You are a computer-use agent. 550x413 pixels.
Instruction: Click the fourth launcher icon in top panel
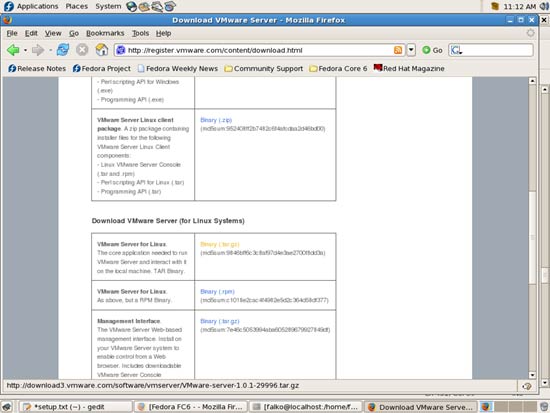pos(170,6)
